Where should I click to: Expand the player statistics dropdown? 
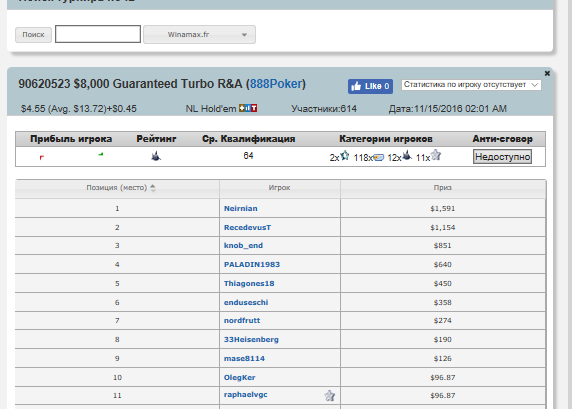click(x=471, y=85)
